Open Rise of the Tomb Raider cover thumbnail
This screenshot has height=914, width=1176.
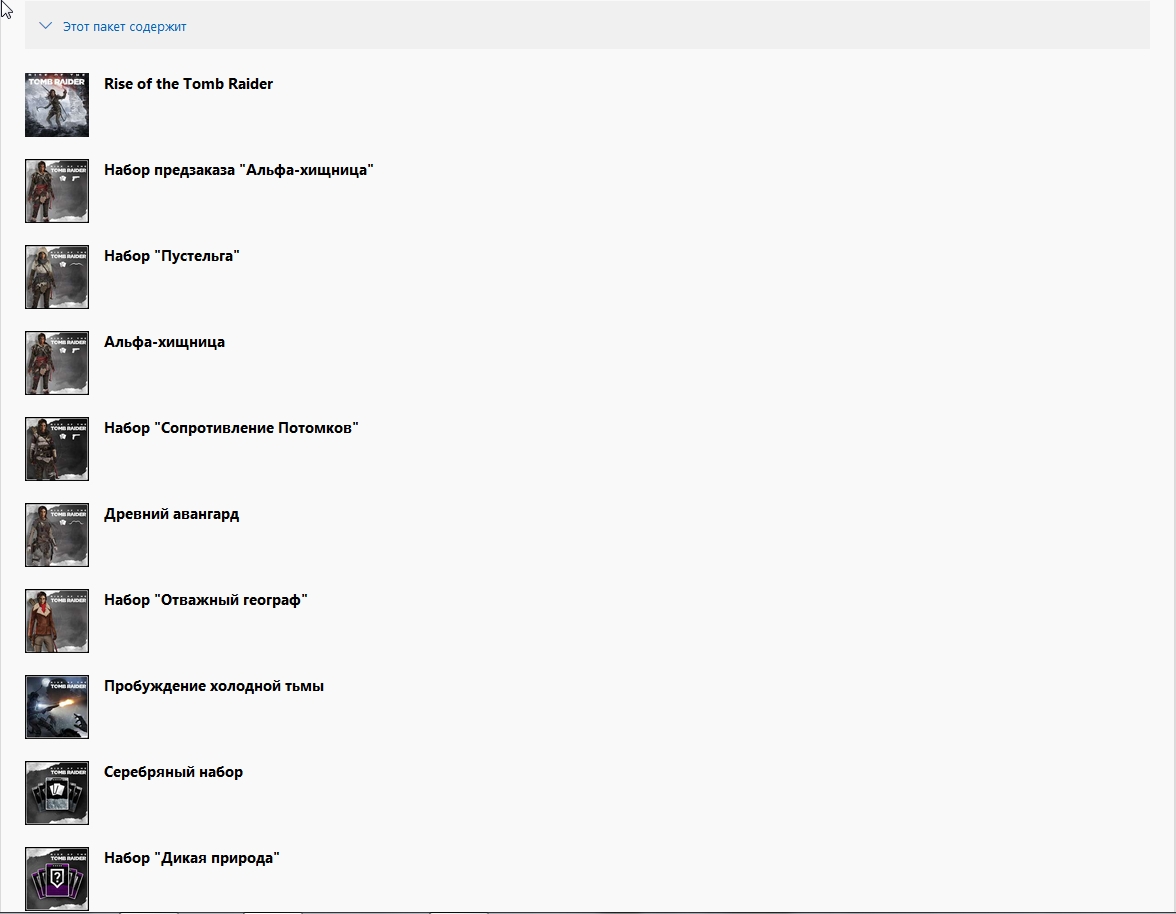(x=57, y=105)
